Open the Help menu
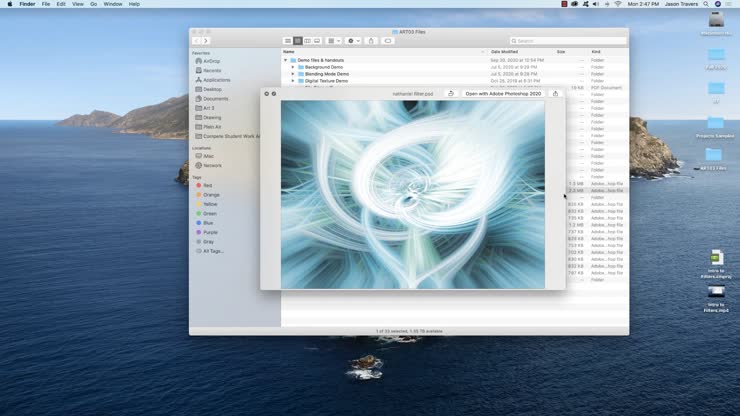 click(134, 4)
